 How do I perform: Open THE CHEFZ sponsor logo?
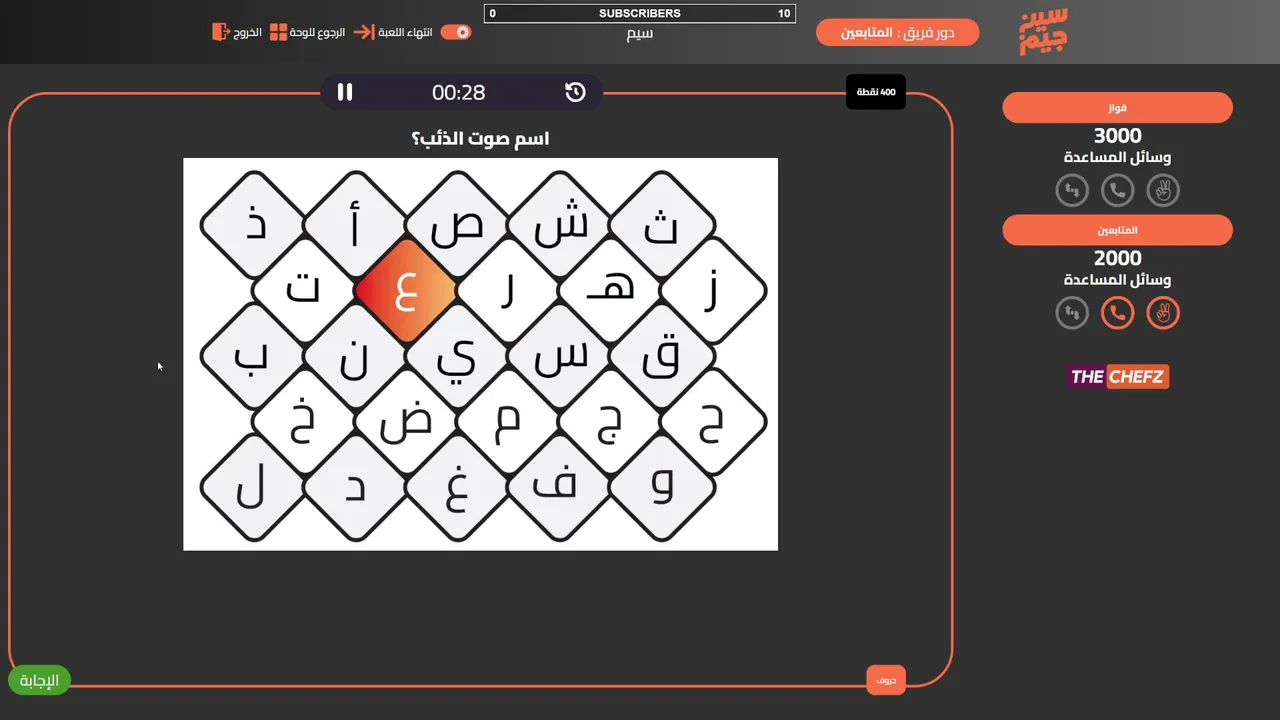pos(1117,377)
